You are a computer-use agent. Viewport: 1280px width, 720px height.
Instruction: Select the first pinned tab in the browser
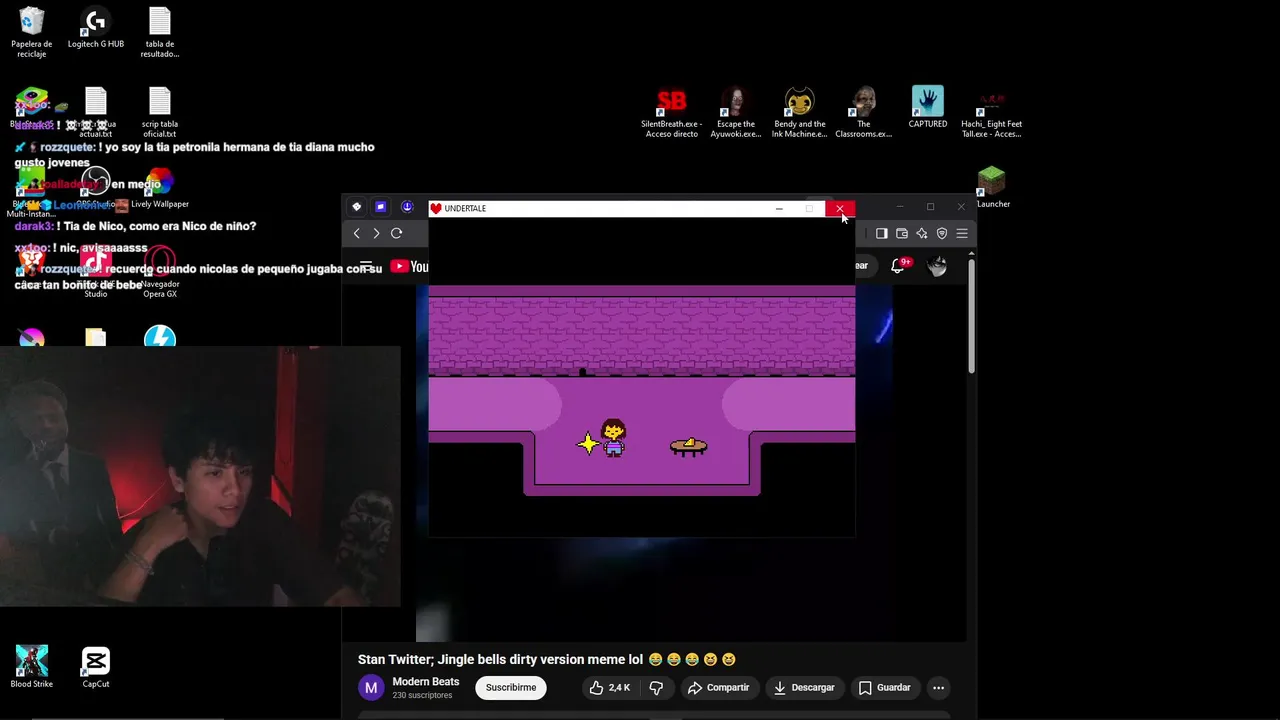pos(356,207)
